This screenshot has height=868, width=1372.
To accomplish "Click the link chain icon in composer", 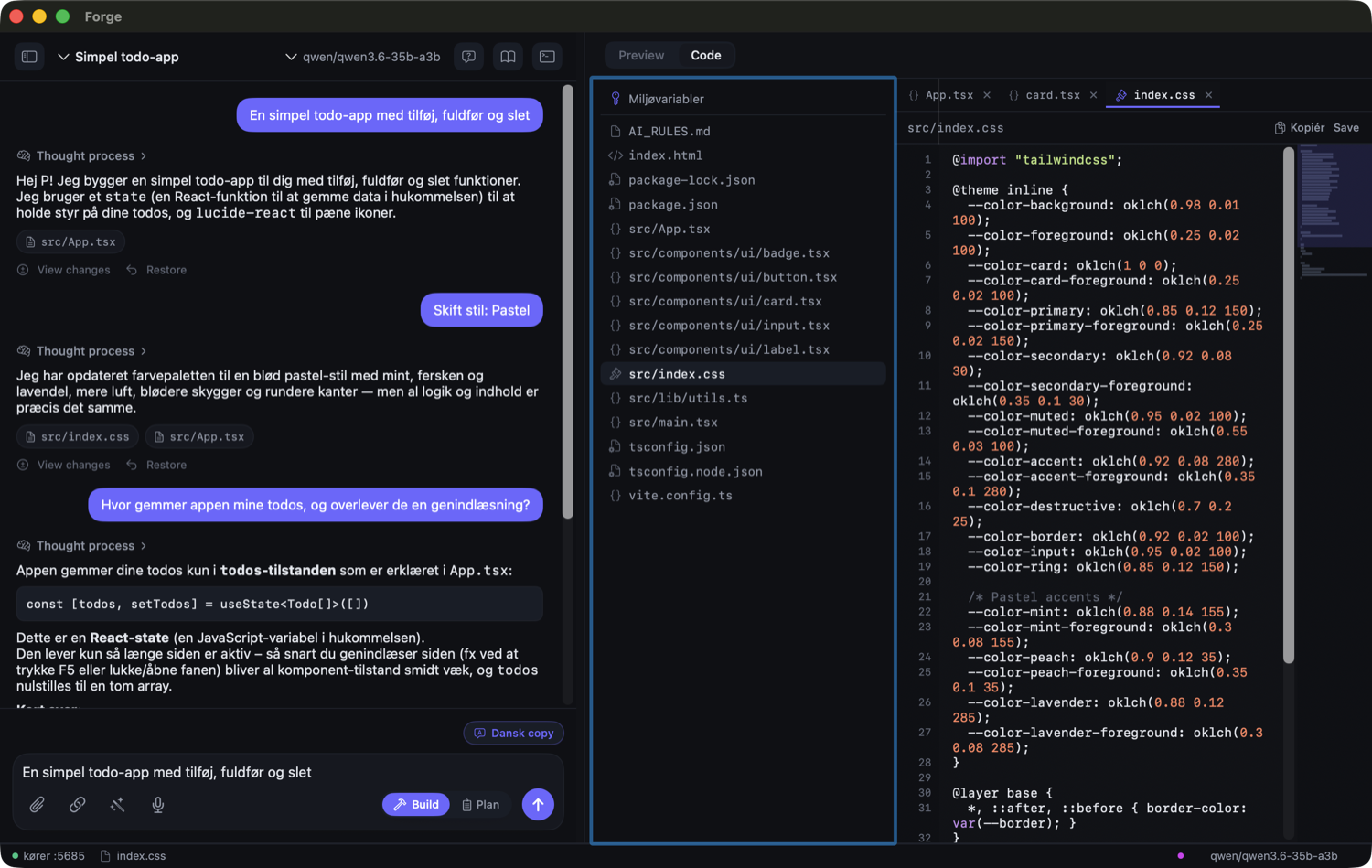I will click(x=77, y=805).
